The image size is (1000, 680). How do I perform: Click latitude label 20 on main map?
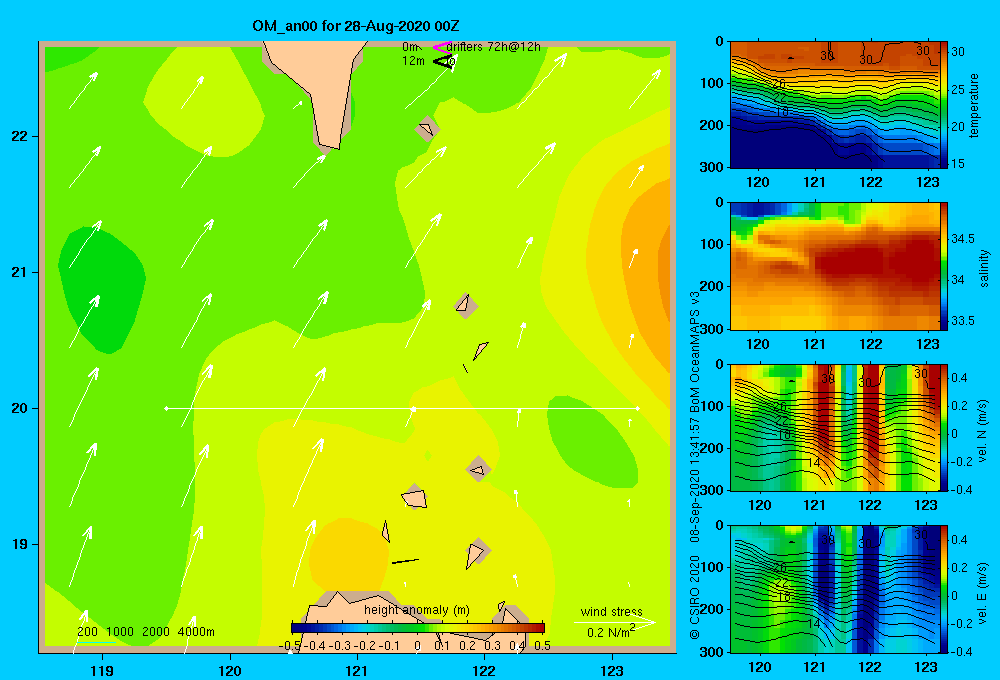(x=19, y=408)
